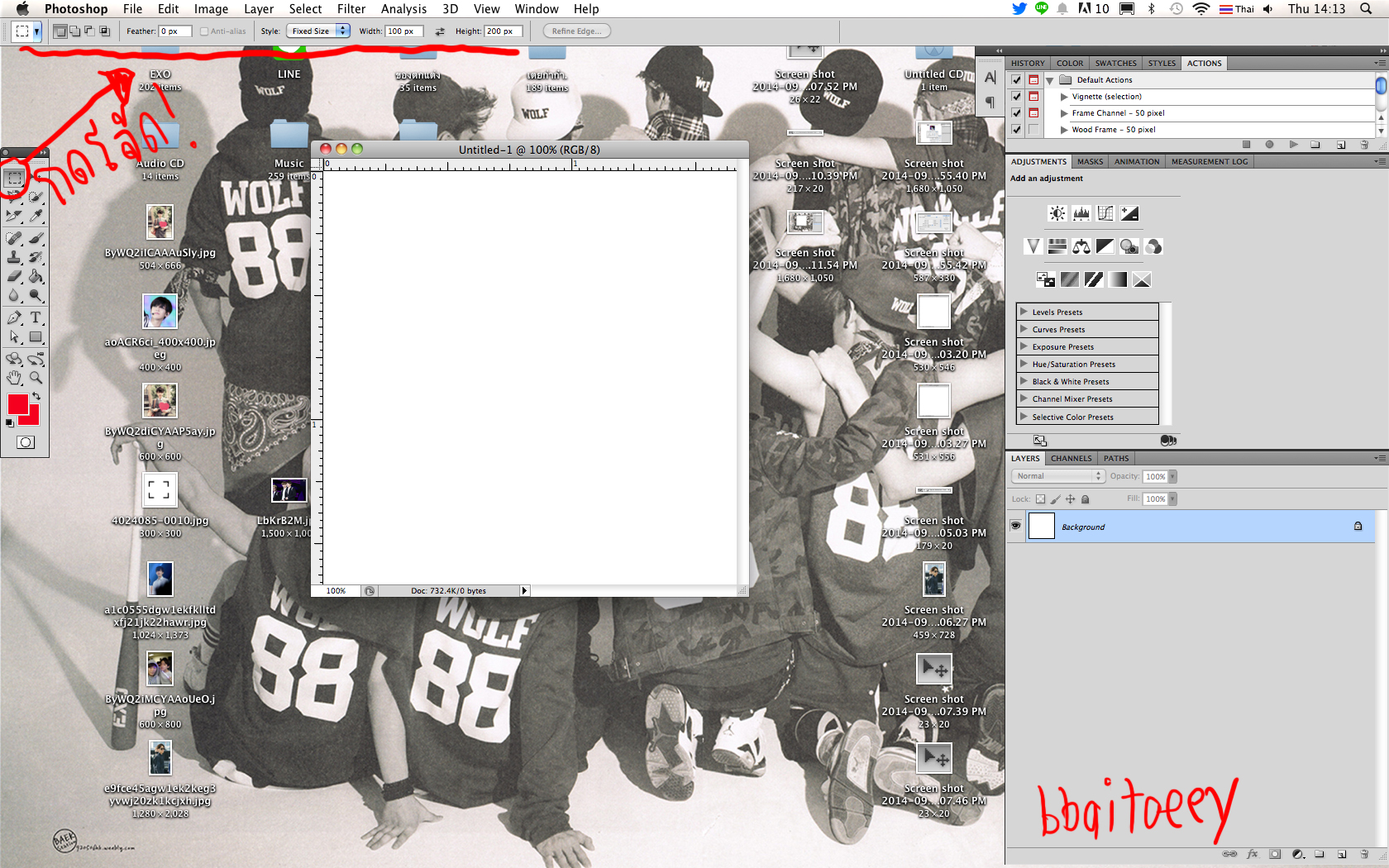Expand Curves Presets
This screenshot has width=1389, height=868.
(x=1024, y=329)
